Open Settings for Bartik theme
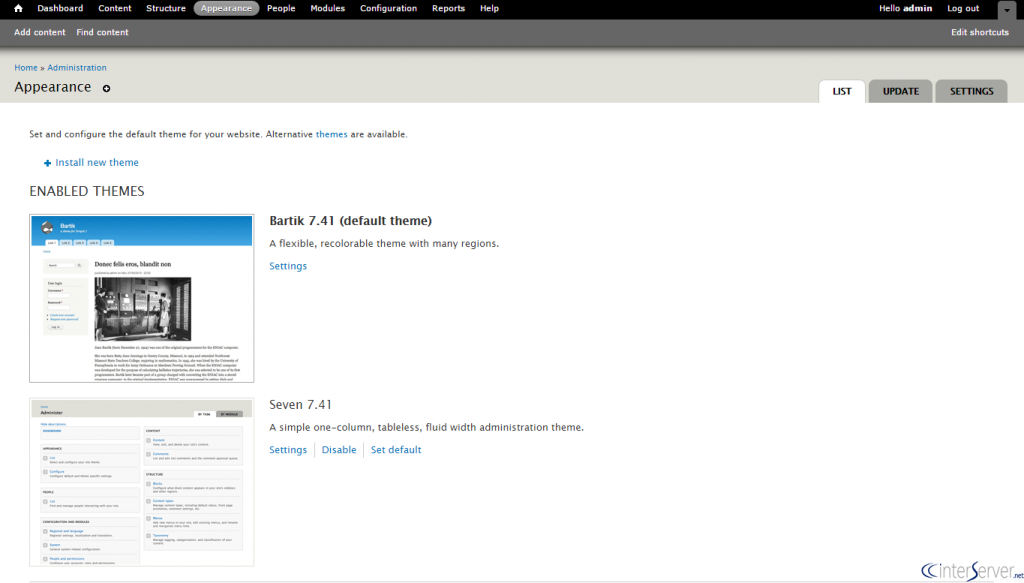The image size is (1024, 583). tap(288, 266)
